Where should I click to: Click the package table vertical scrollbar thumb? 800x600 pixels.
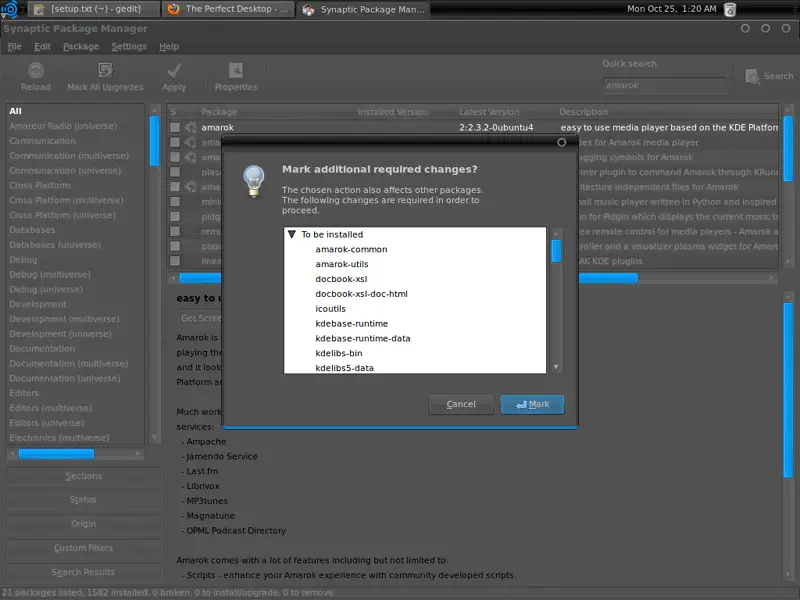pos(788,148)
